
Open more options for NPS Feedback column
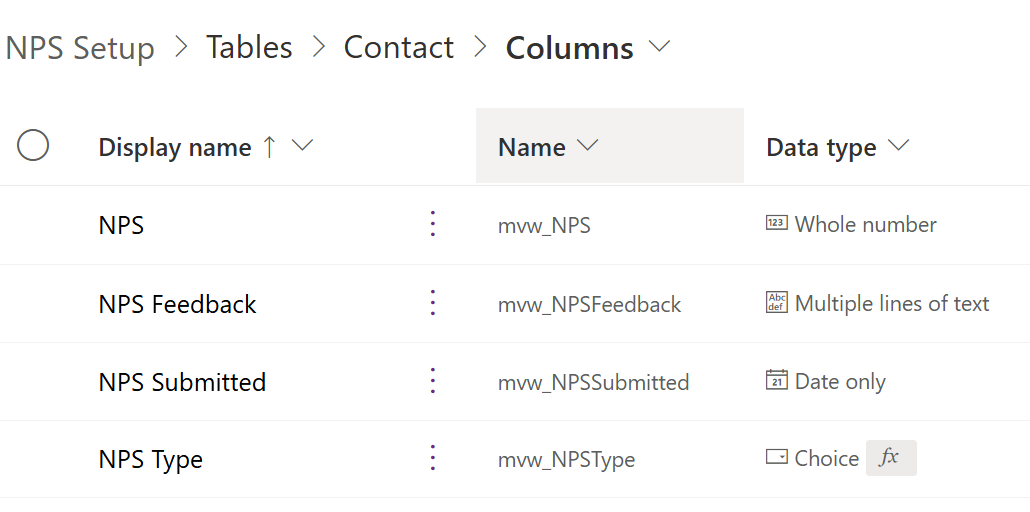[433, 302]
